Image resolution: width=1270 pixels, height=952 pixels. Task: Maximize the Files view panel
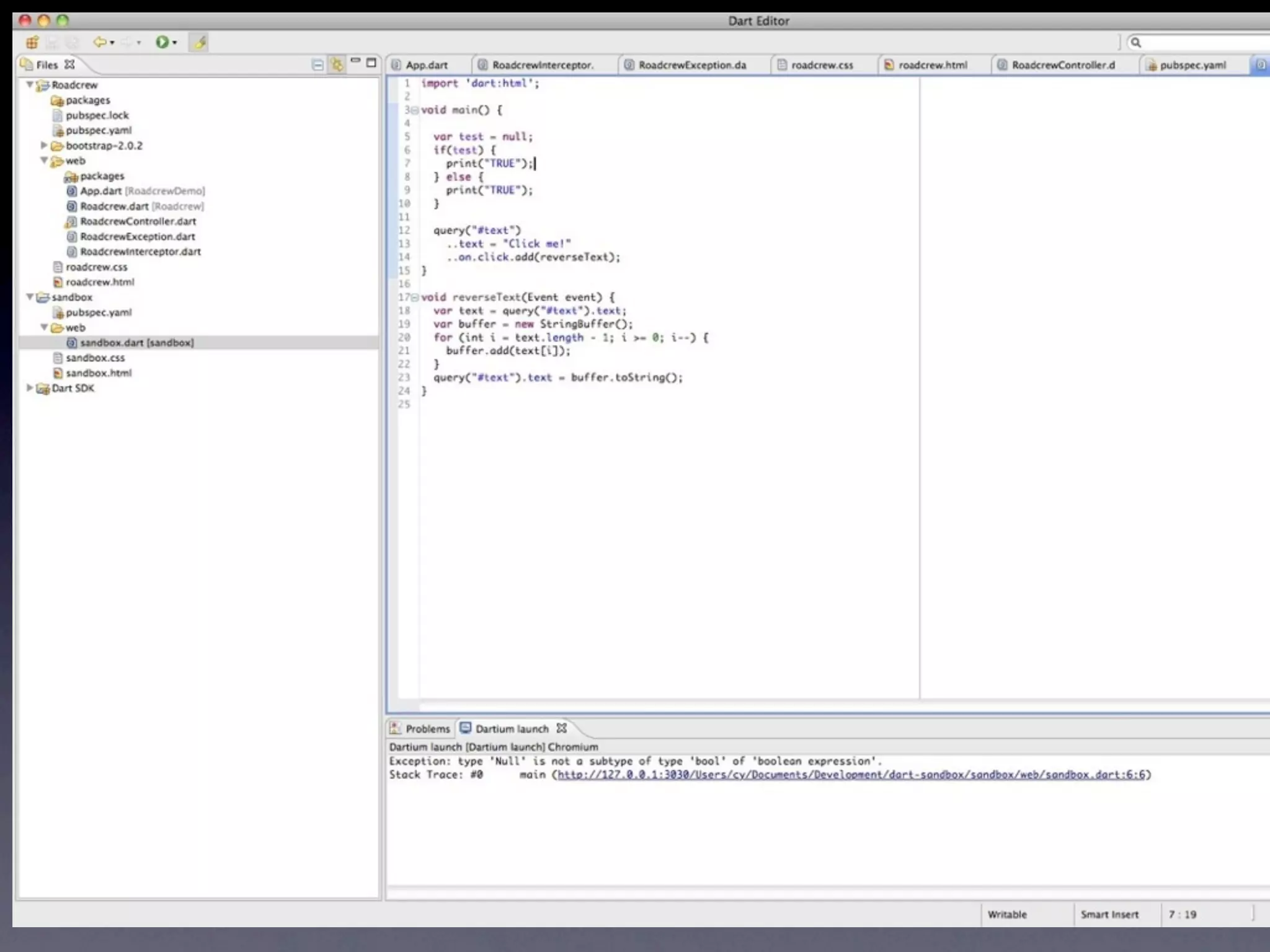(x=371, y=63)
